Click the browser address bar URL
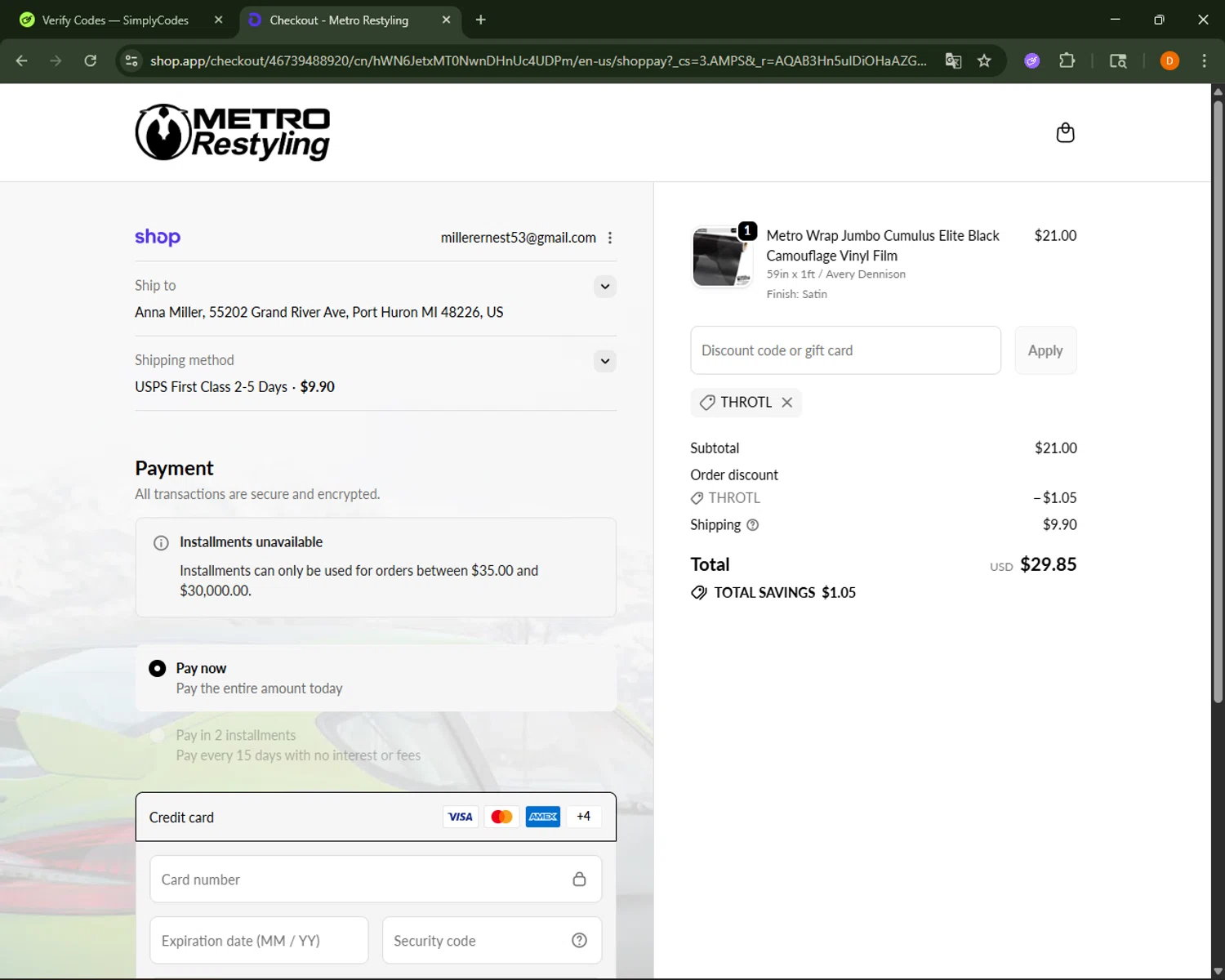This screenshot has height=980, width=1225. tap(538, 60)
